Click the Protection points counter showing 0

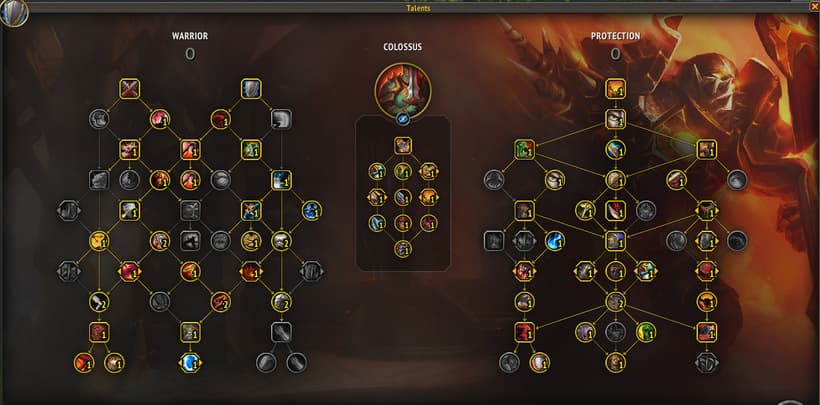[x=616, y=54]
